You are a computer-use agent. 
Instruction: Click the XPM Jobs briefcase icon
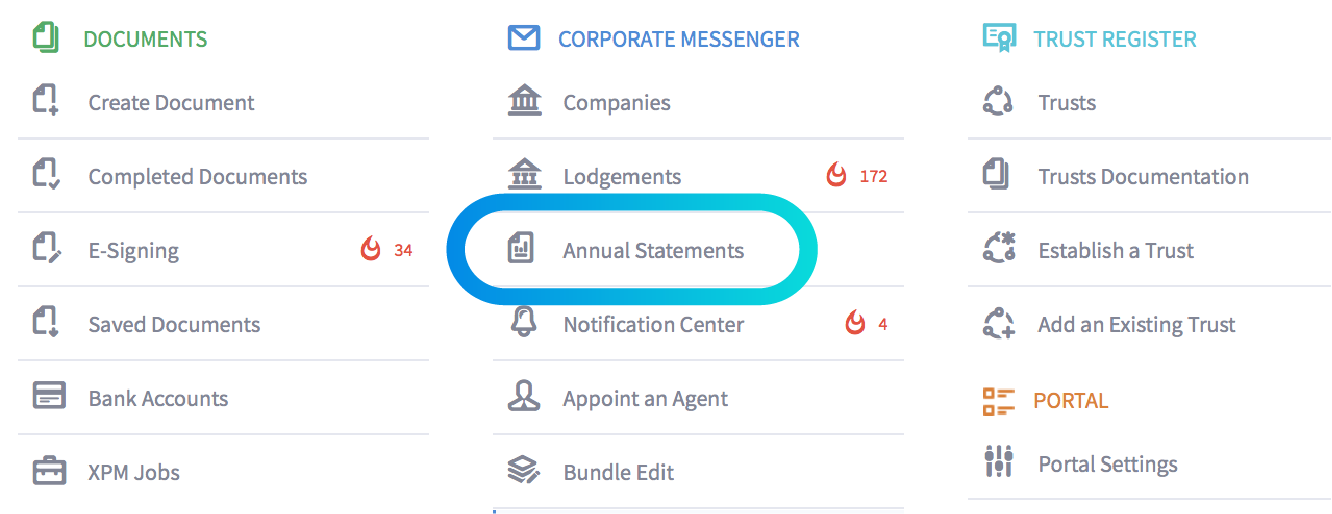[x=49, y=471]
